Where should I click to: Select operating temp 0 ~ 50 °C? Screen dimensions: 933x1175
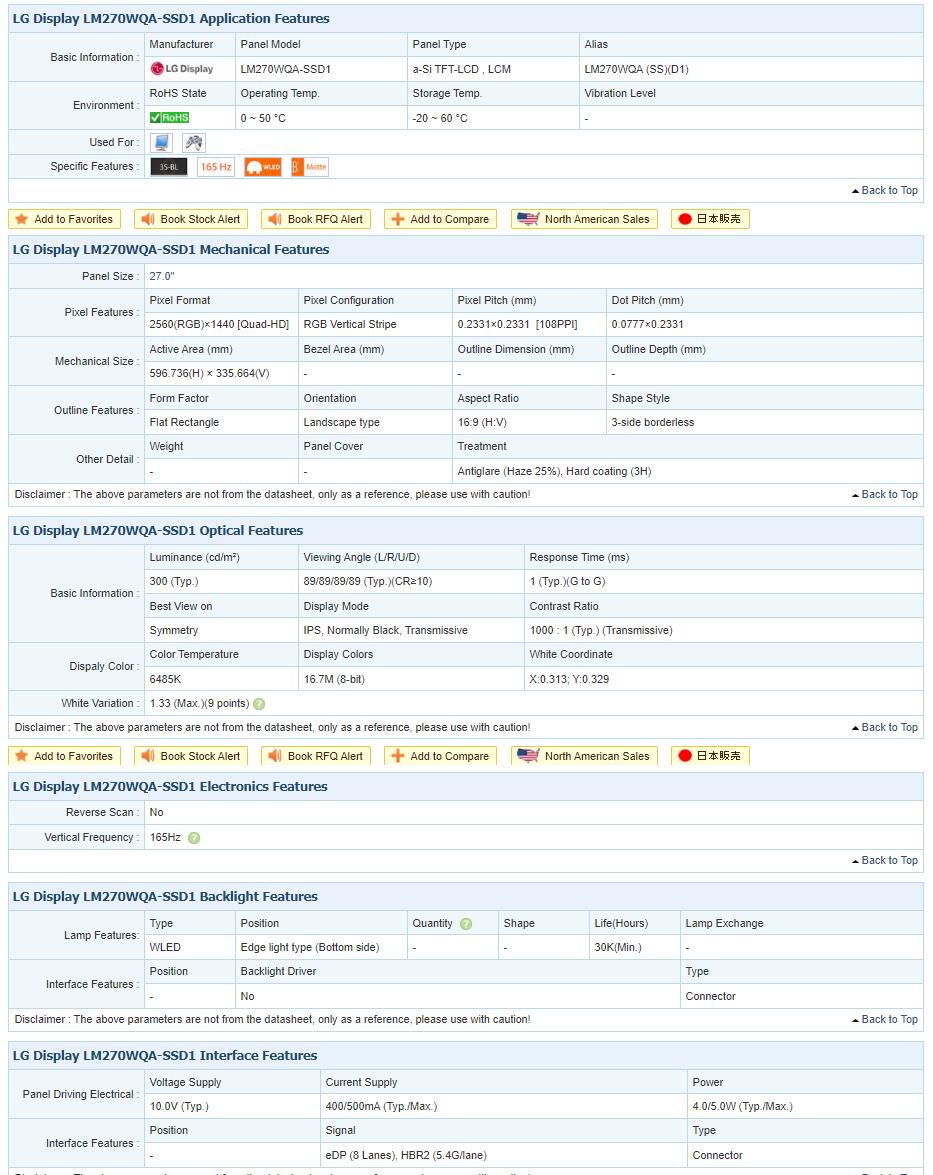[x=263, y=118]
